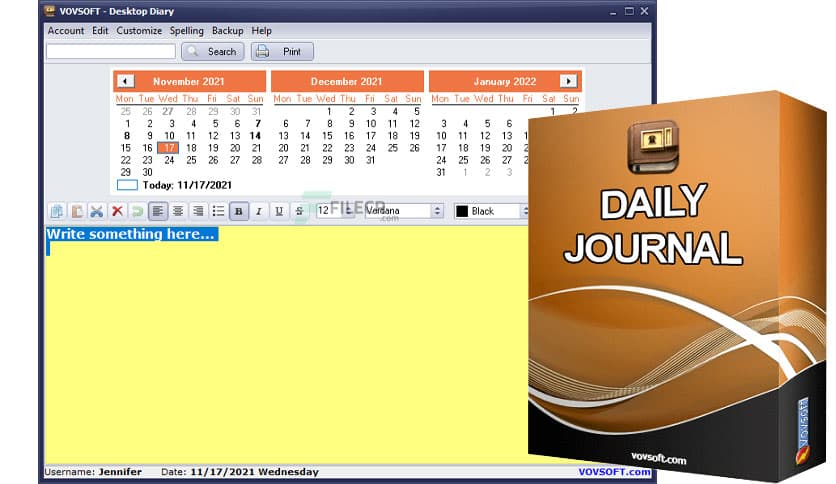Click the Search button

[213, 51]
